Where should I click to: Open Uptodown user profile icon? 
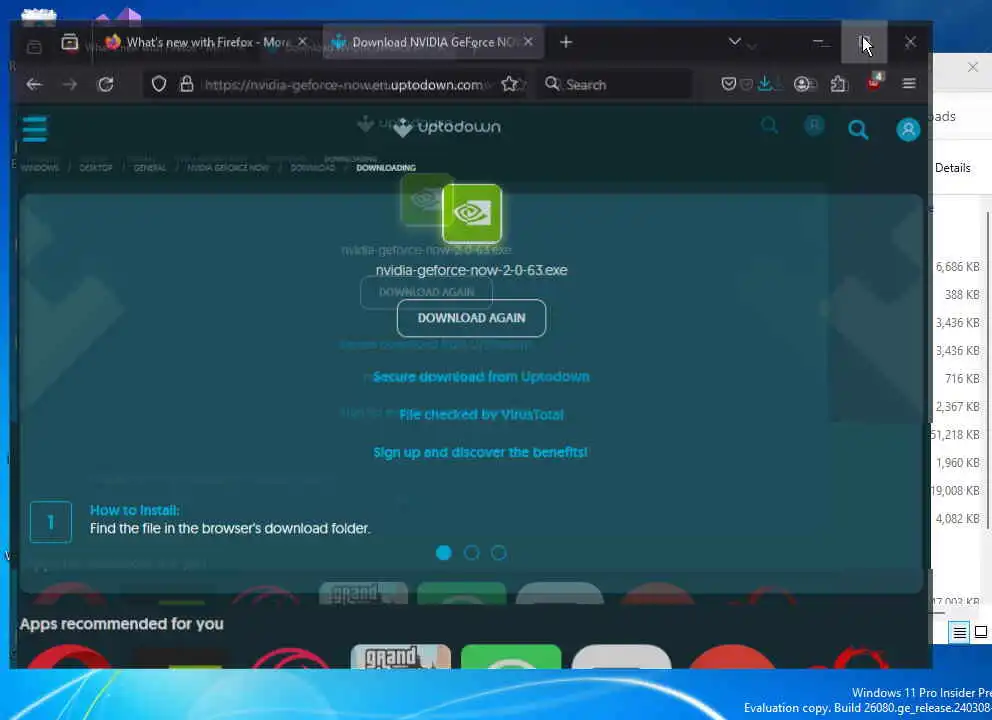(x=908, y=130)
